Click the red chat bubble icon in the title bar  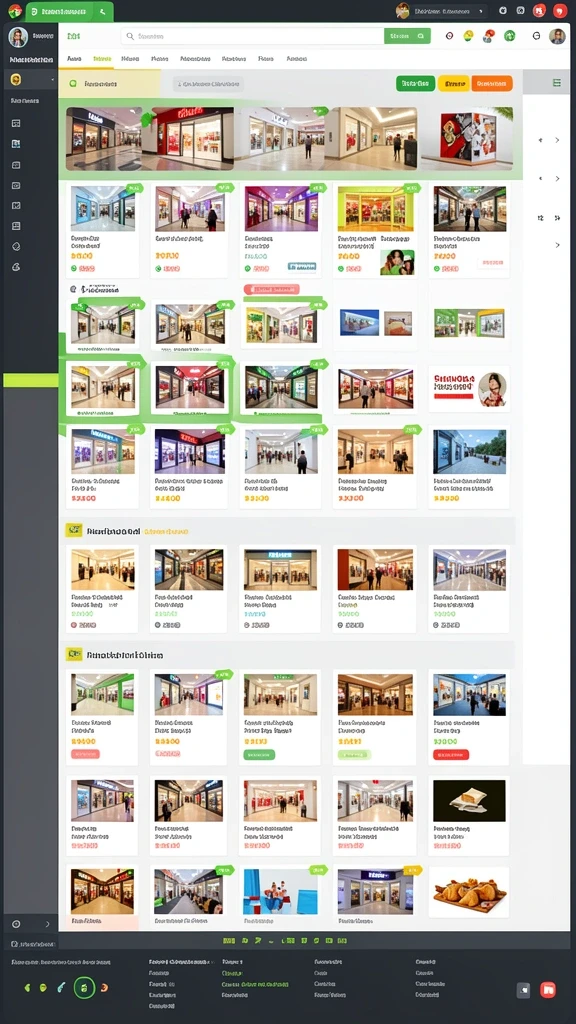[560, 10]
